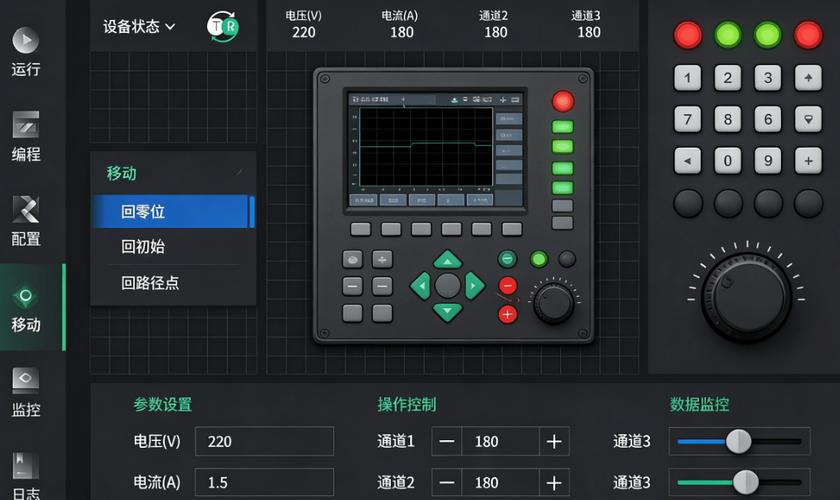The height and width of the screenshot is (500, 840).
Task: Click the red plus round button on device
Action: point(507,315)
